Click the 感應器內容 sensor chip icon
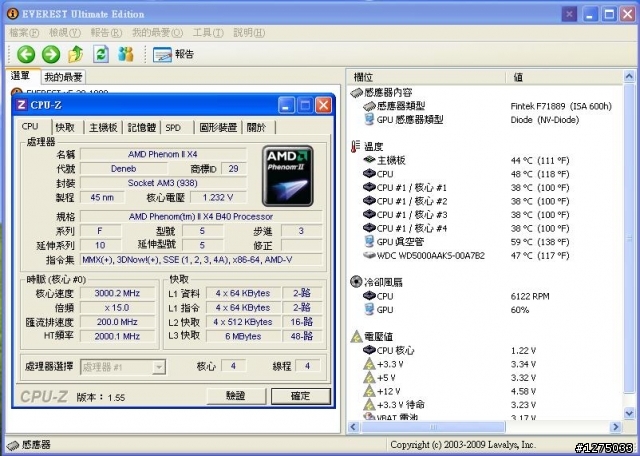The height and width of the screenshot is (456, 640). click(x=356, y=93)
